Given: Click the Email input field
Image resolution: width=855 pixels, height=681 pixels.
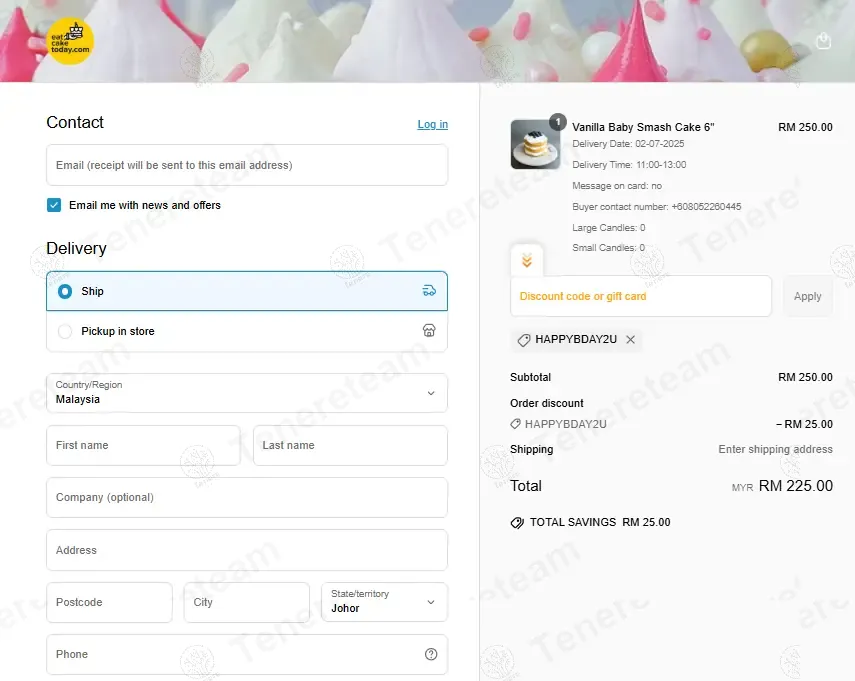Looking at the screenshot, I should [247, 165].
